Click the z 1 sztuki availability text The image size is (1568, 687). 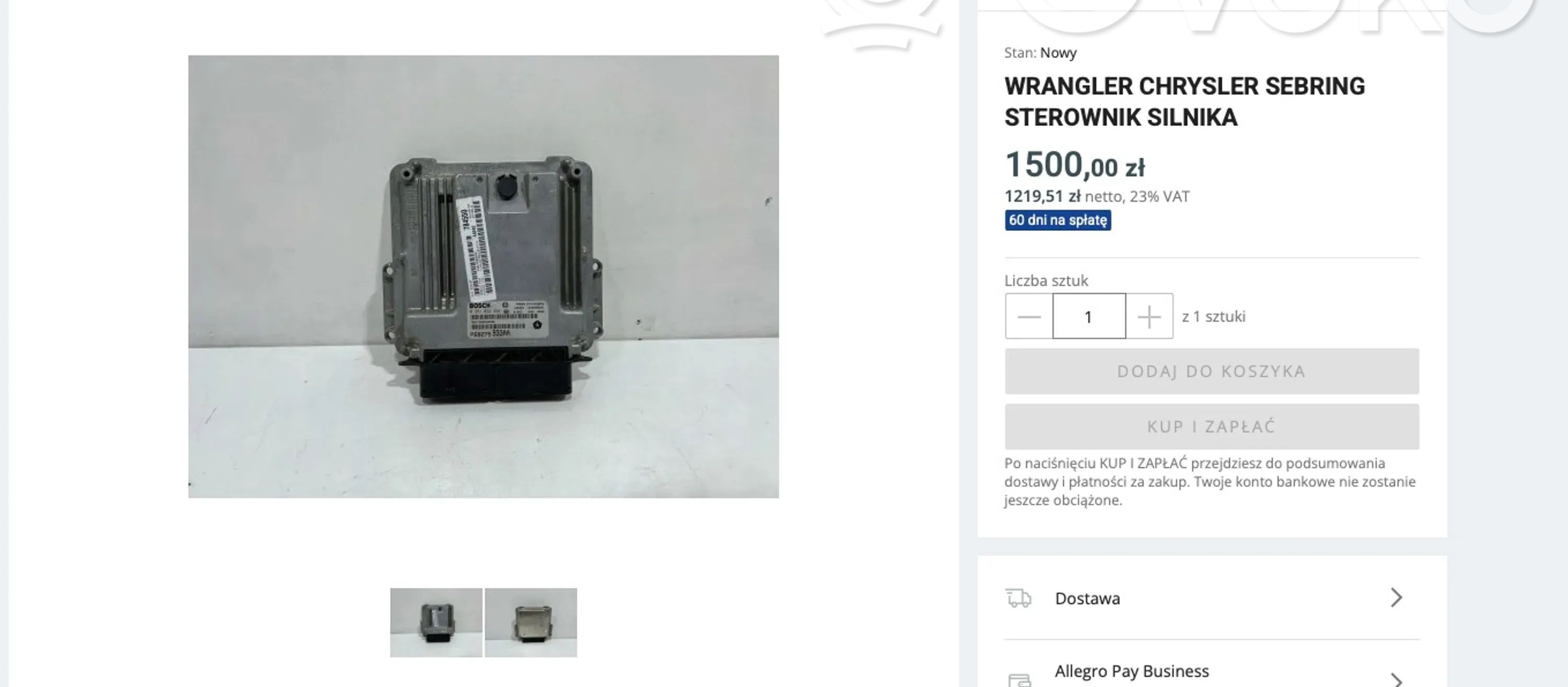pyautogui.click(x=1214, y=317)
